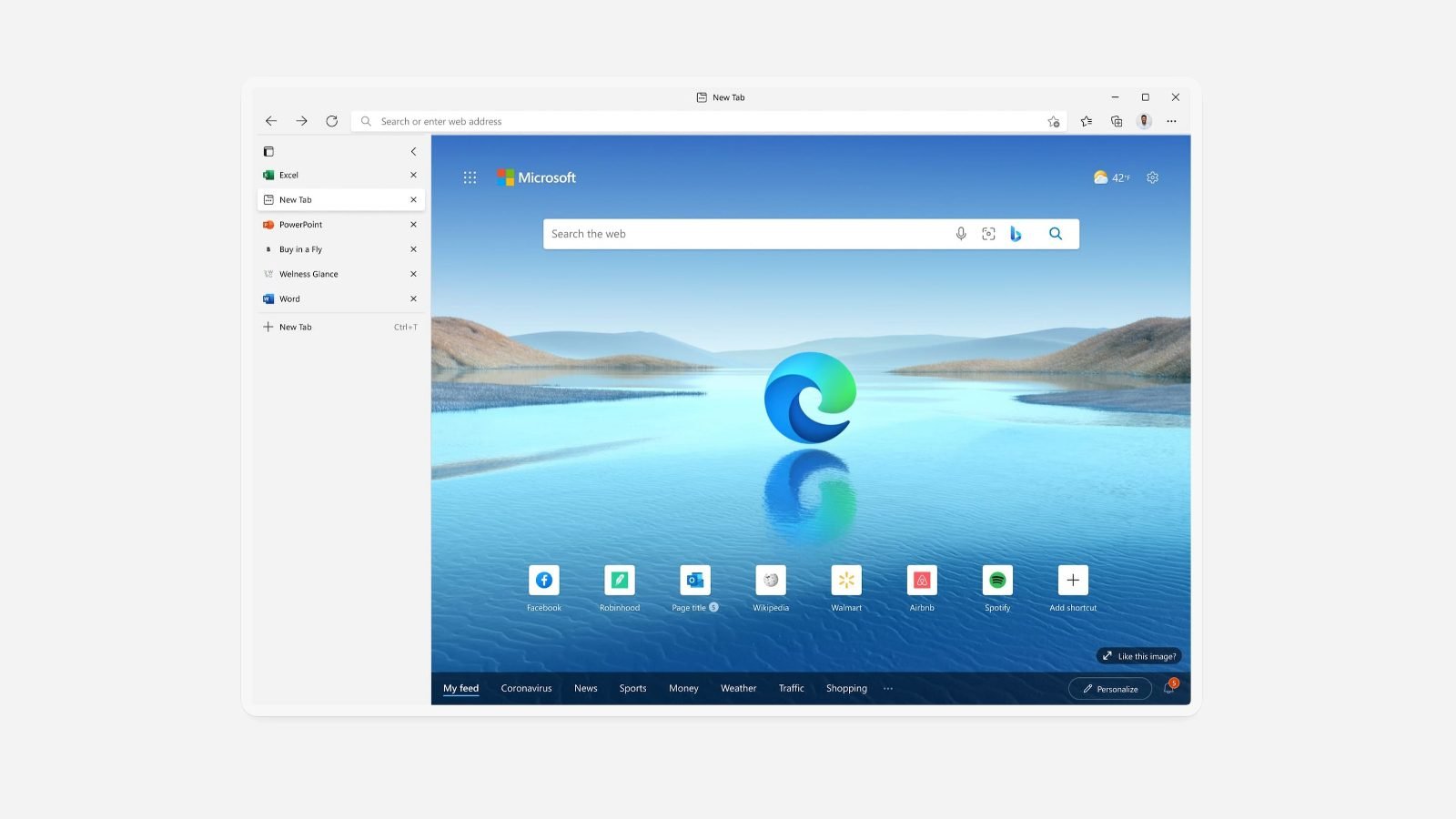1456x819 pixels.
Task: Toggle the Like this image option
Action: pyautogui.click(x=1137, y=655)
